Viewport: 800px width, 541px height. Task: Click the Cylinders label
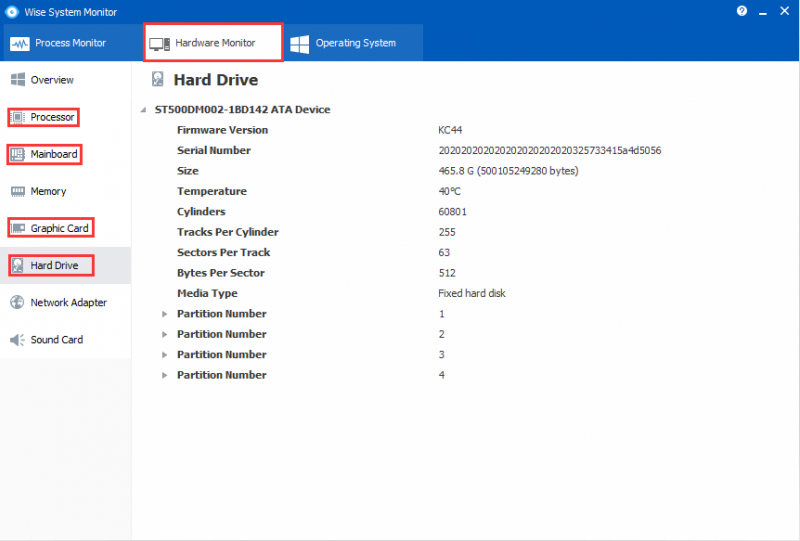(201, 212)
